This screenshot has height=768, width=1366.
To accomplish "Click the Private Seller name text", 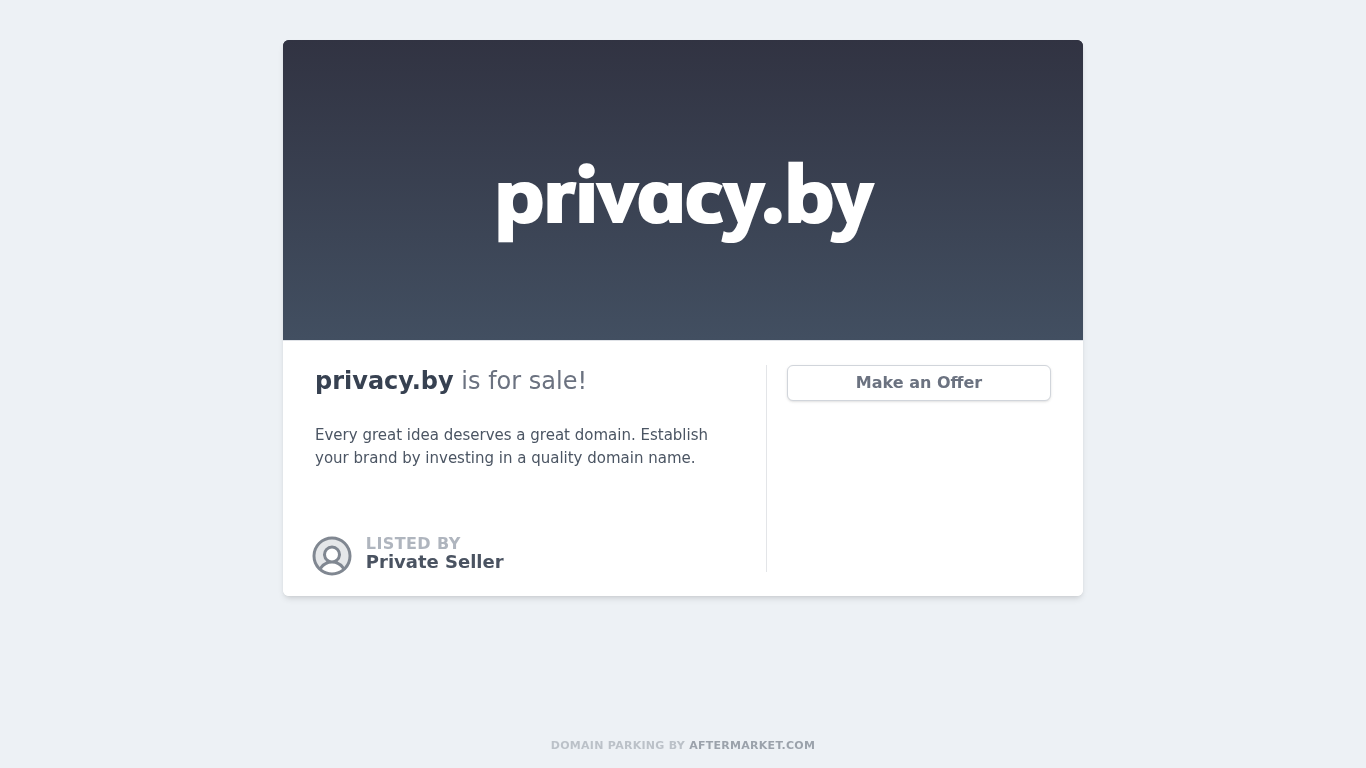I will [x=434, y=562].
